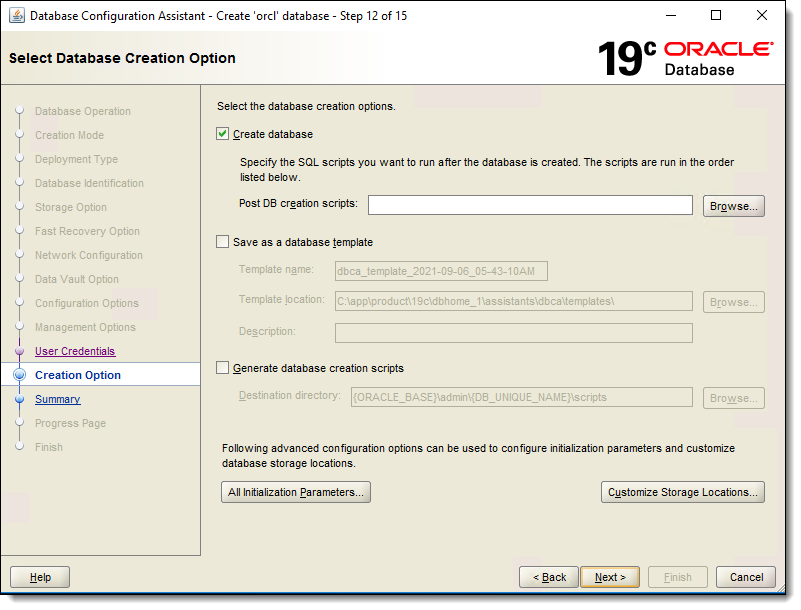
Task: Enable Generate database creation scripts
Action: (222, 368)
